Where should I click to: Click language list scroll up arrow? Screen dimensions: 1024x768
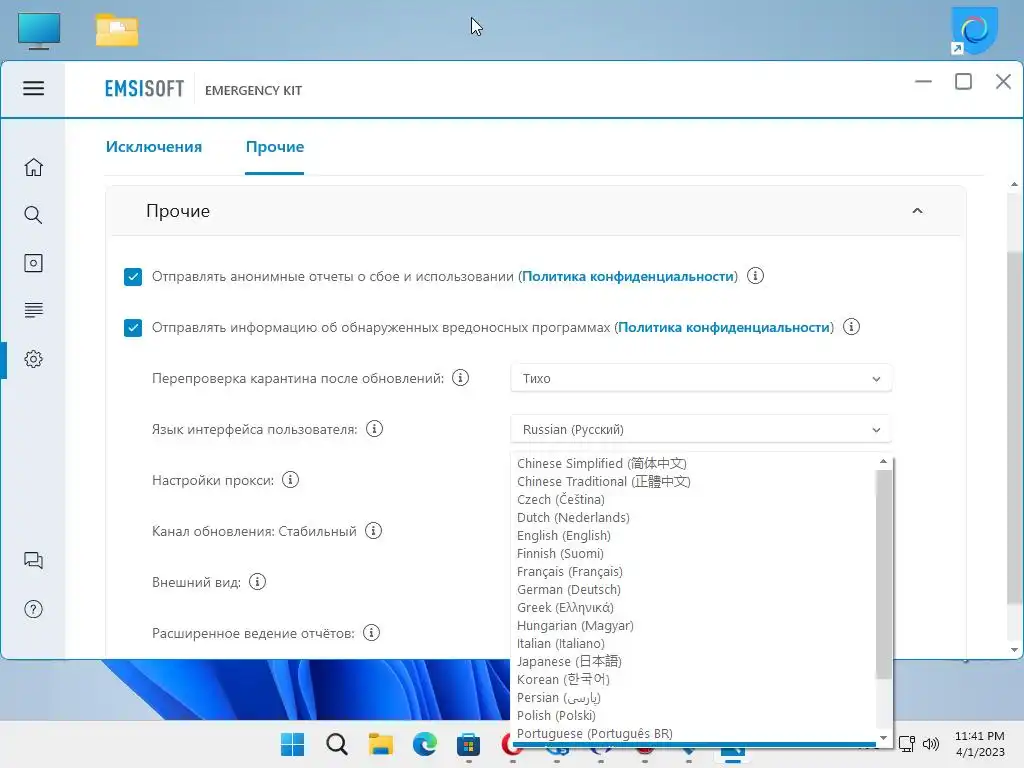(884, 461)
